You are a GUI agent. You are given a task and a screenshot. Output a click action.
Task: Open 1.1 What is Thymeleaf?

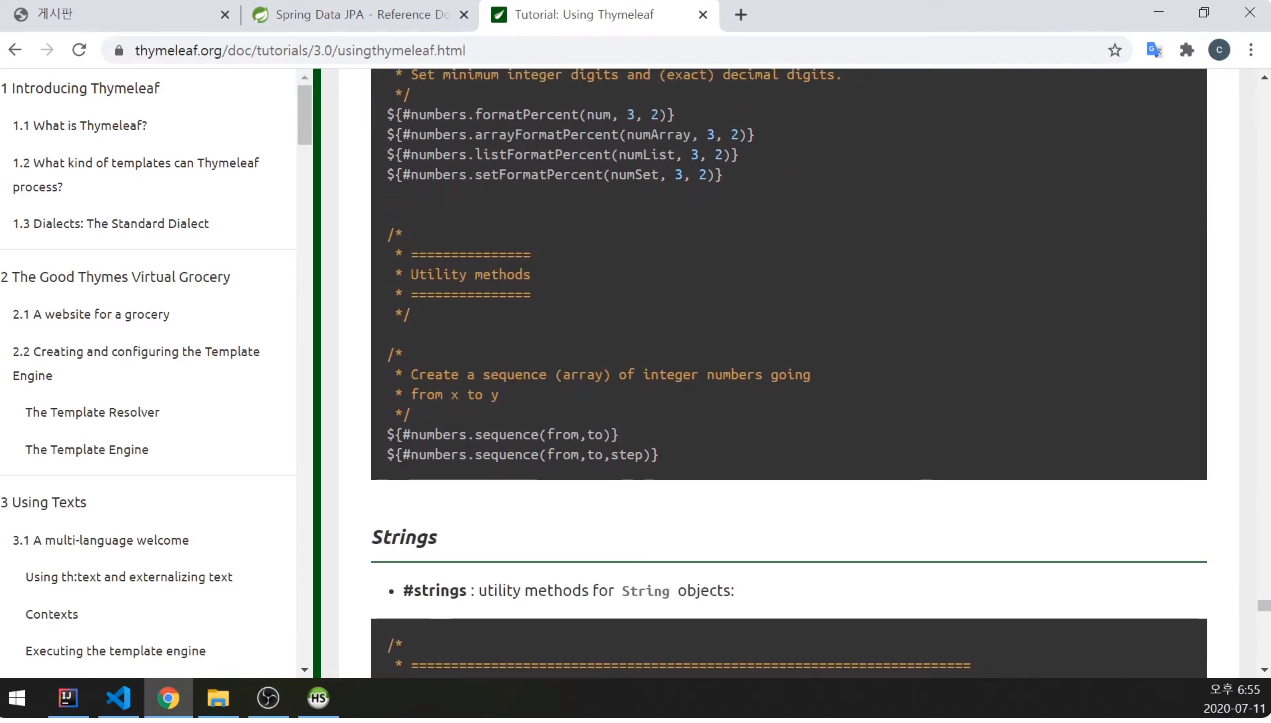pyautogui.click(x=80, y=126)
